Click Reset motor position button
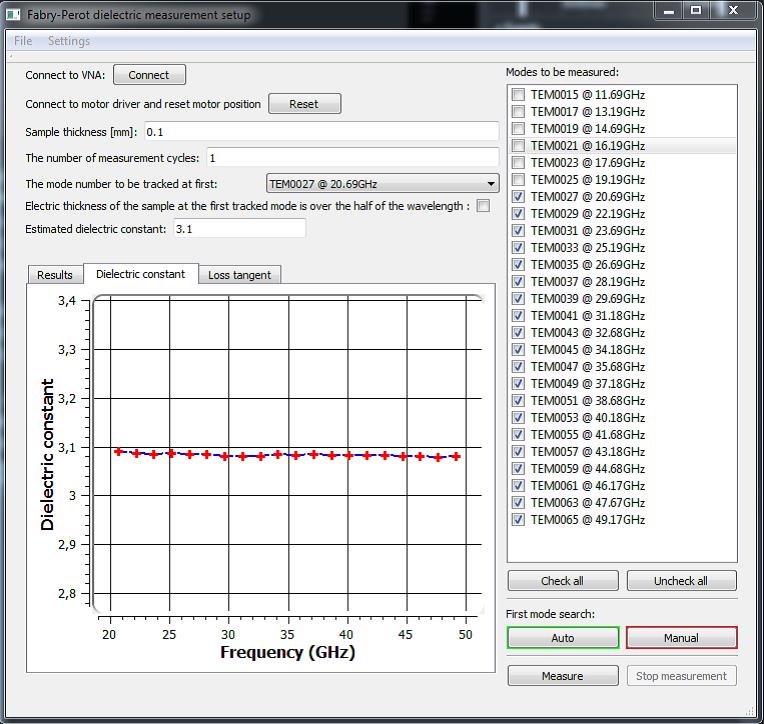The height and width of the screenshot is (724, 764). coord(304,104)
